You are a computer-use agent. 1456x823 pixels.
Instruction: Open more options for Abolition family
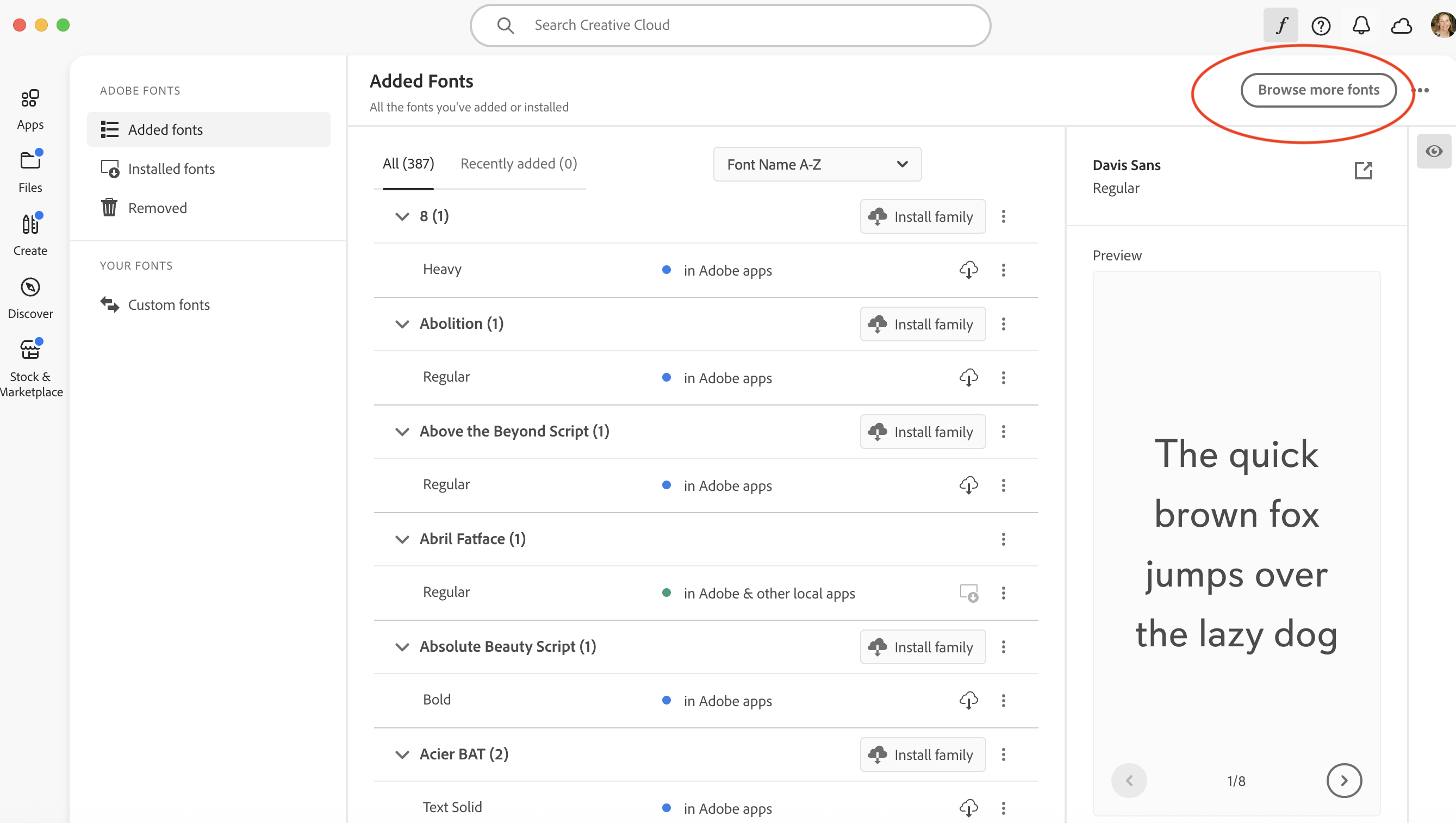tap(1003, 324)
